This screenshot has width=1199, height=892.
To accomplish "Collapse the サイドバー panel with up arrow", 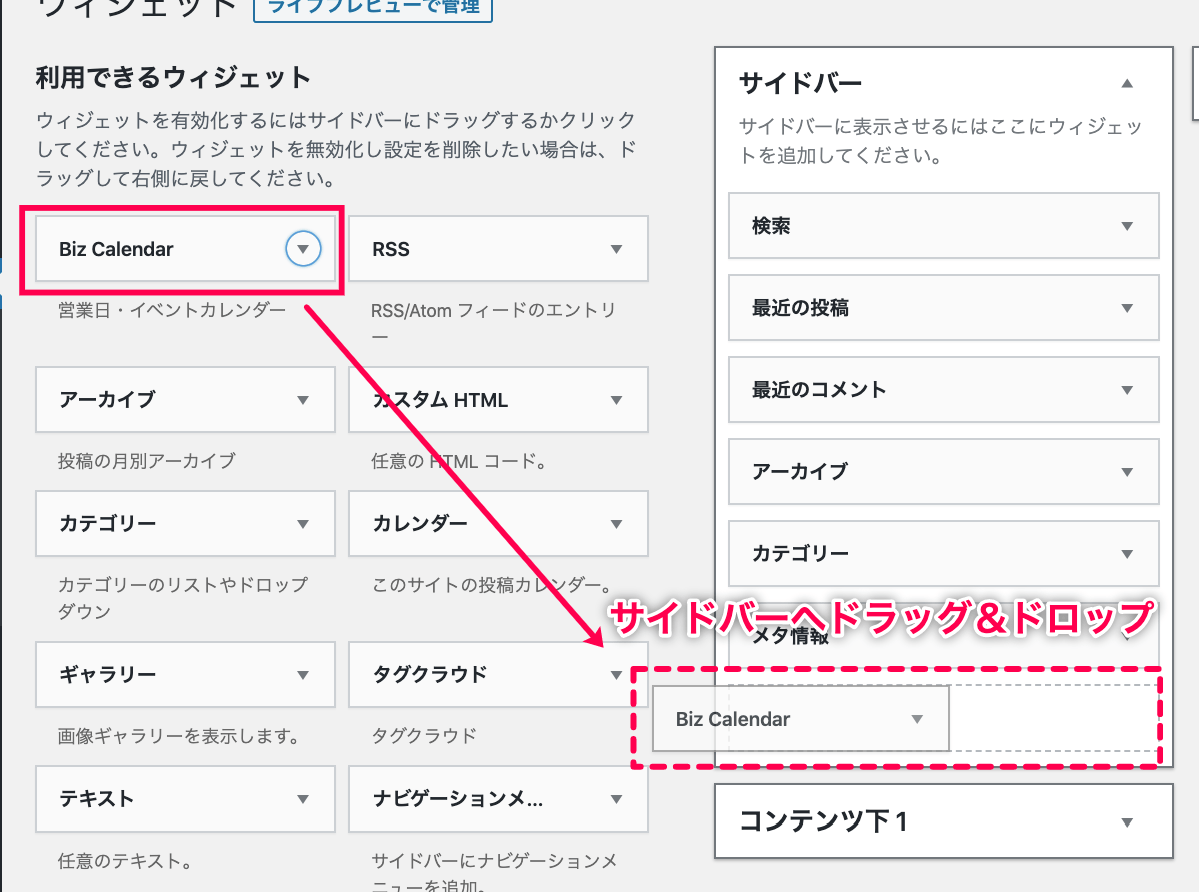I will 1127,83.
